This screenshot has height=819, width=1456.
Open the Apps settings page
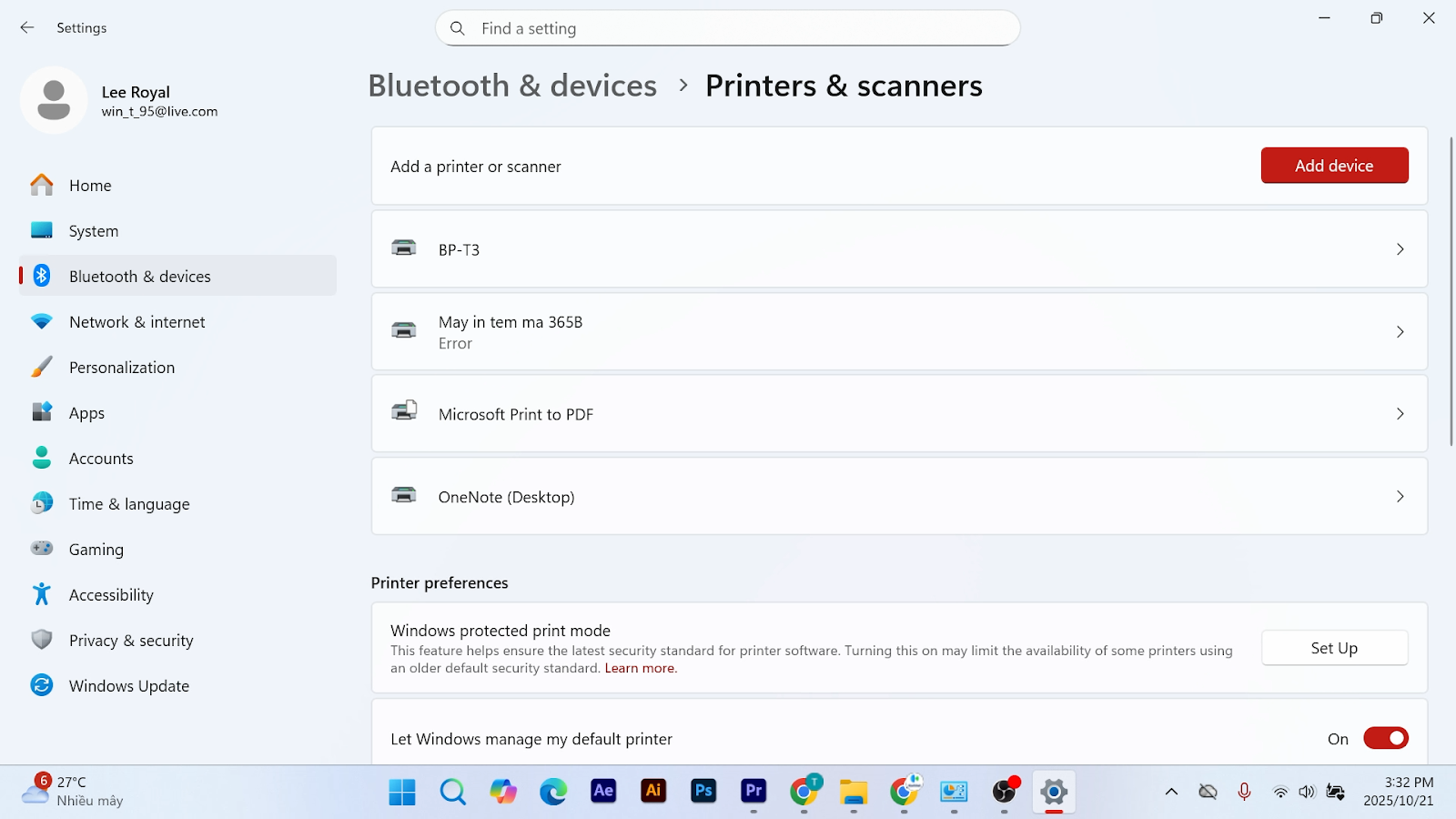pyautogui.click(x=178, y=412)
